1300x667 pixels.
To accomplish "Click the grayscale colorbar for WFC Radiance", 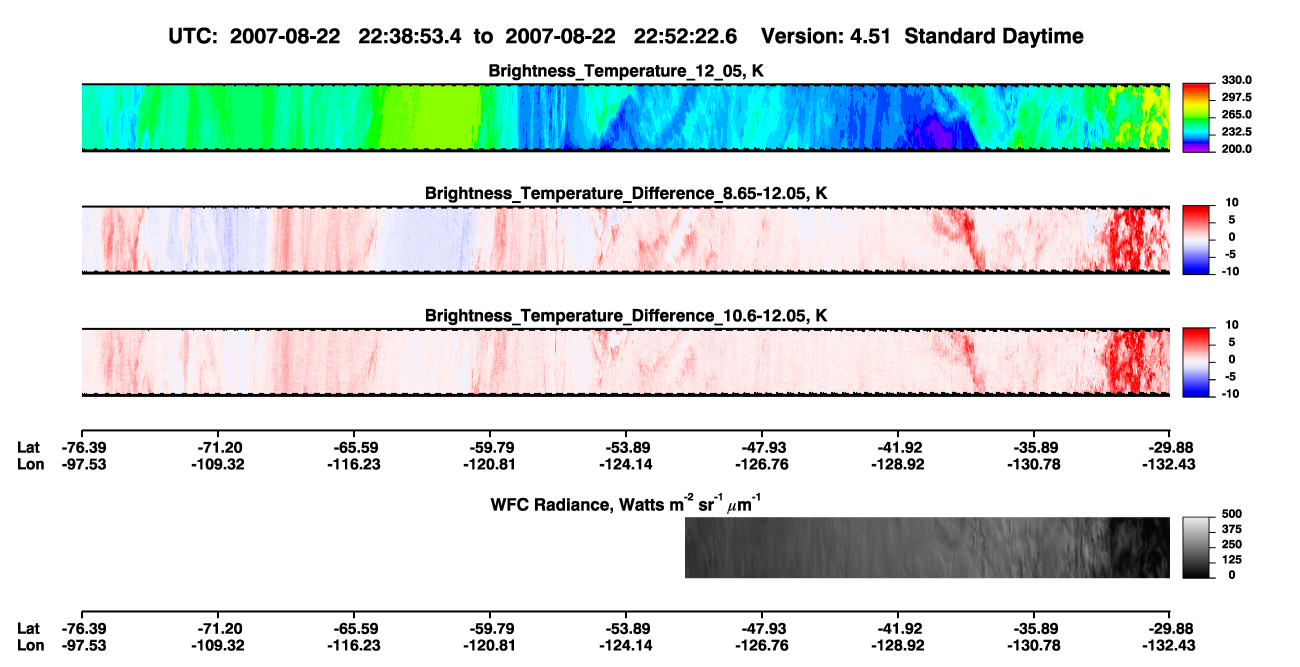I will (1196, 547).
